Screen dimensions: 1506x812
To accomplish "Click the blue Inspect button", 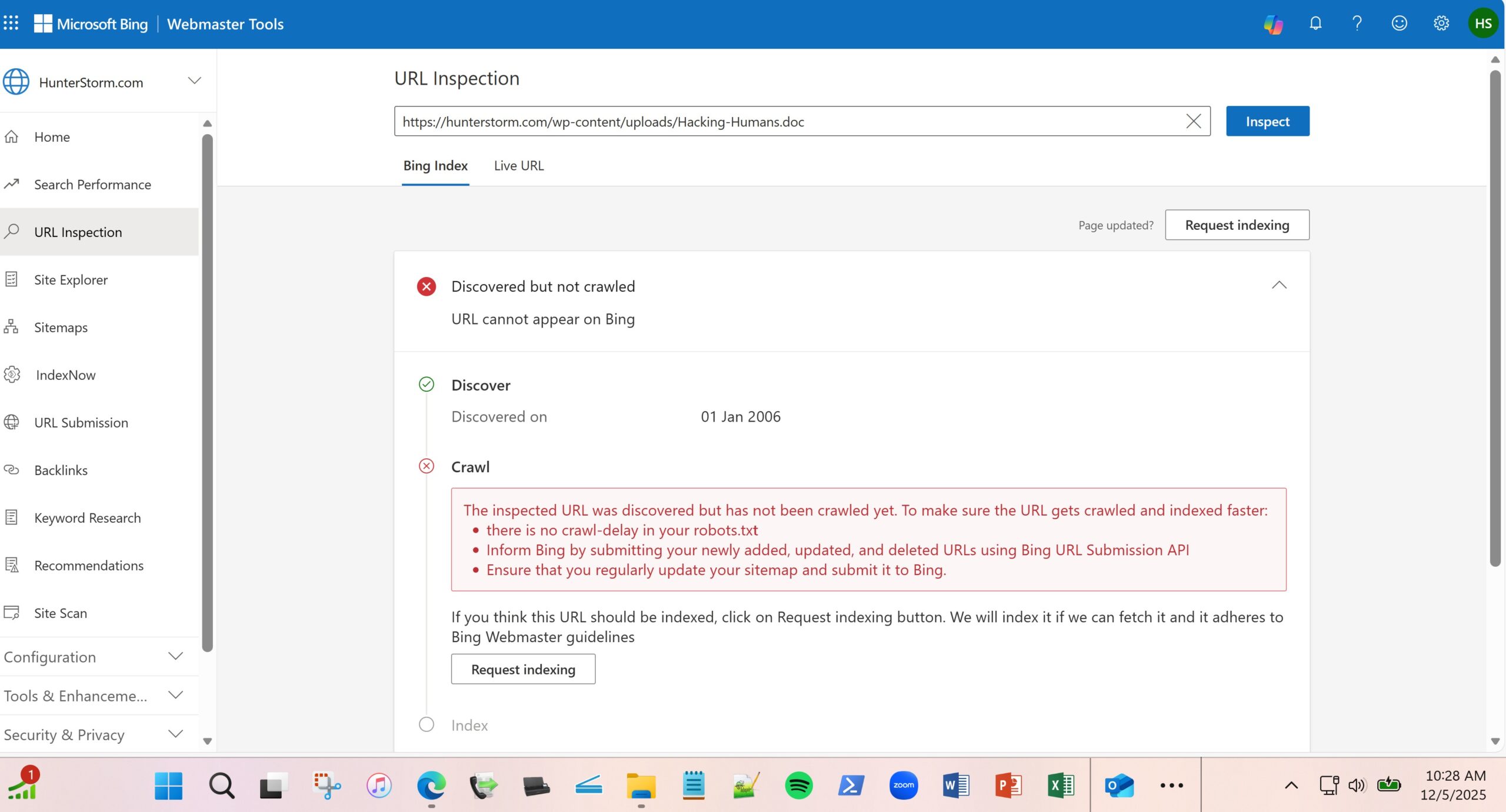I will (x=1267, y=121).
